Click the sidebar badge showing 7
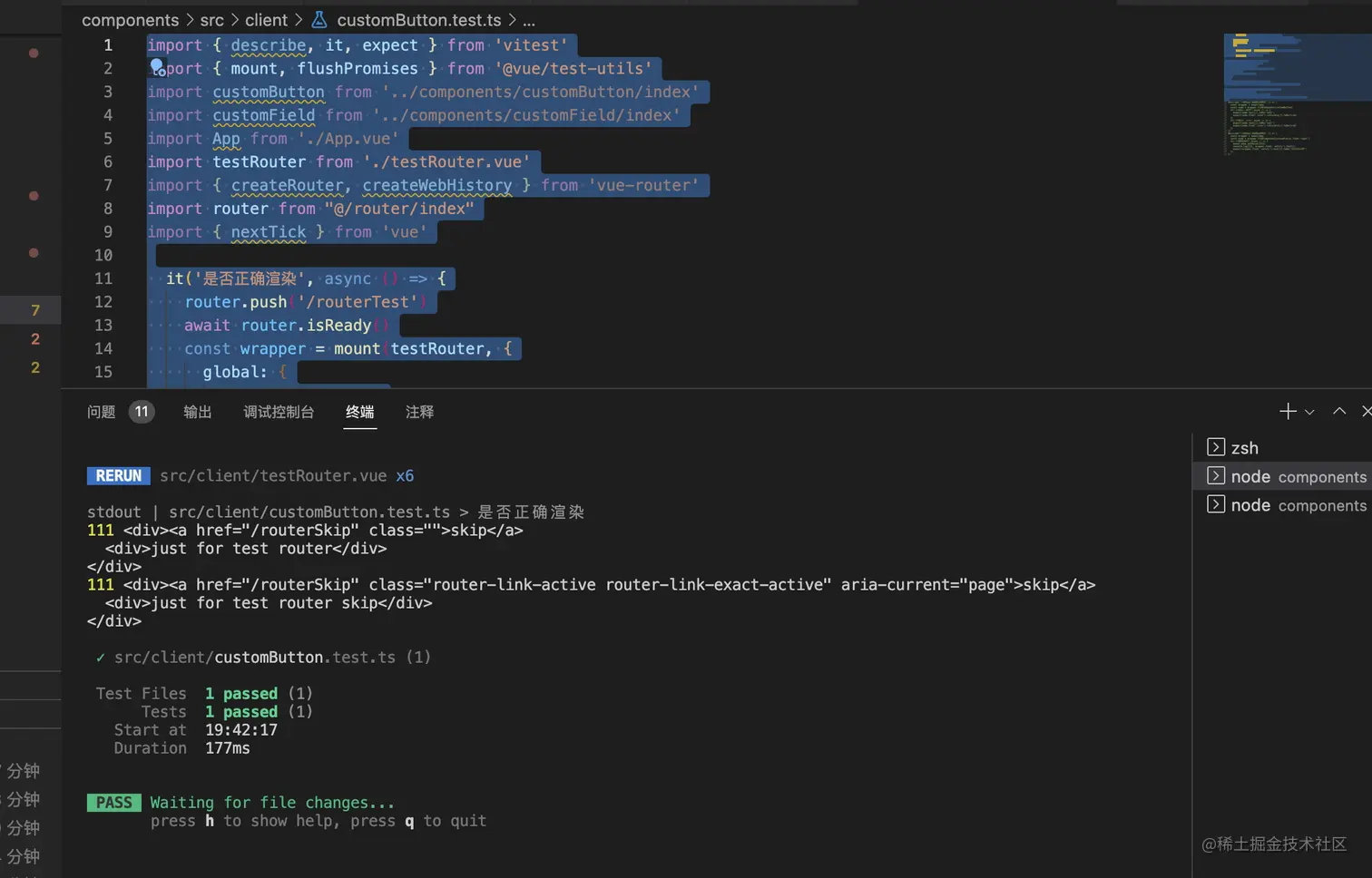 [35, 310]
